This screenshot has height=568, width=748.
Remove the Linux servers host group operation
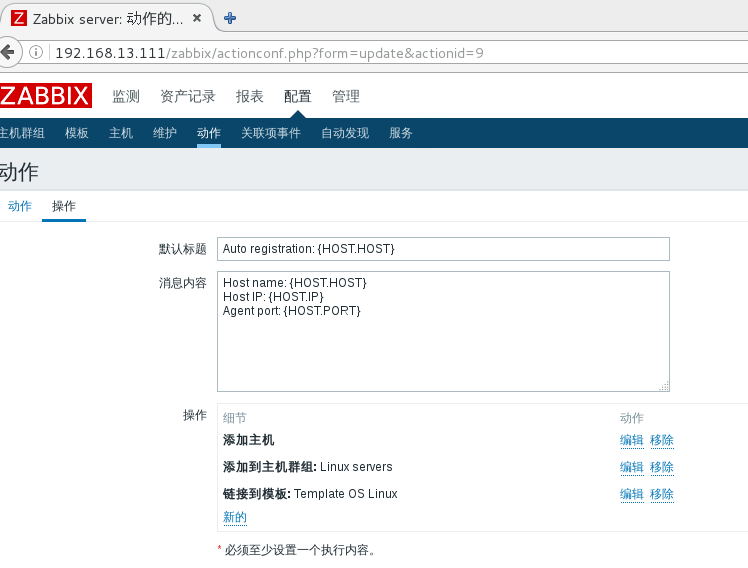[x=662, y=467]
